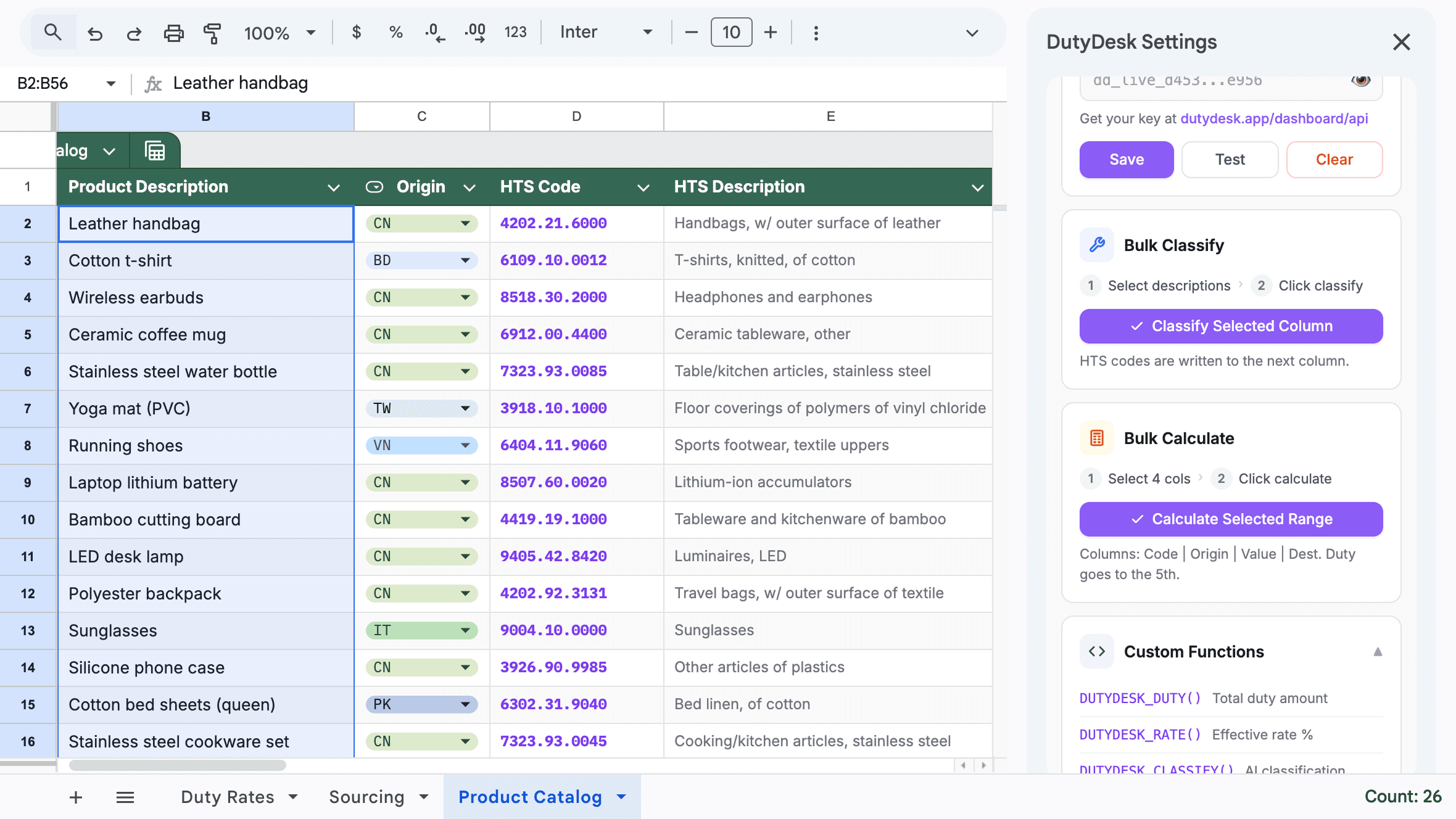This screenshot has width=1456, height=819.
Task: Apply percent format to selection
Action: tap(395, 32)
